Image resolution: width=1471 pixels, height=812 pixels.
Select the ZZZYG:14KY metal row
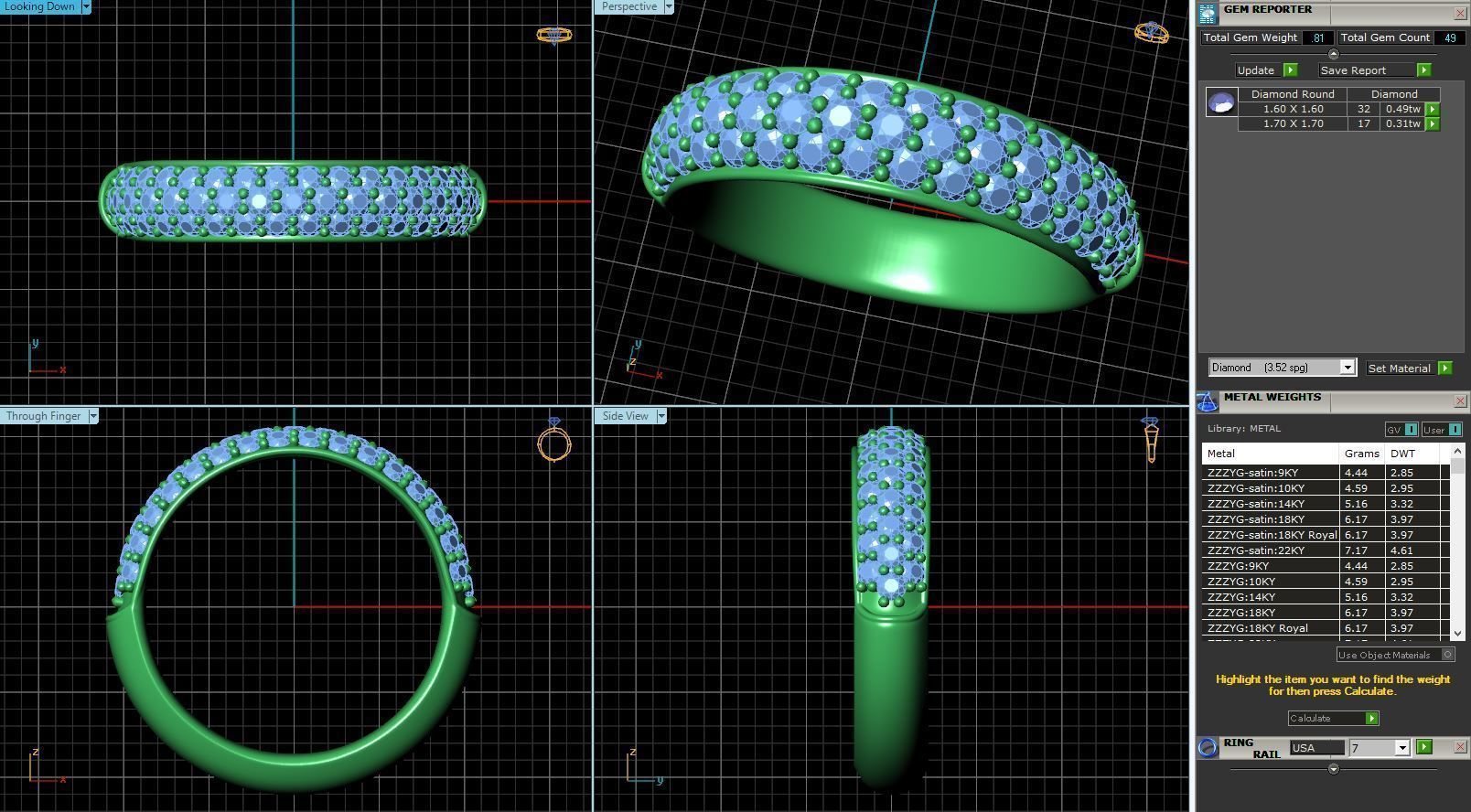coord(1326,597)
